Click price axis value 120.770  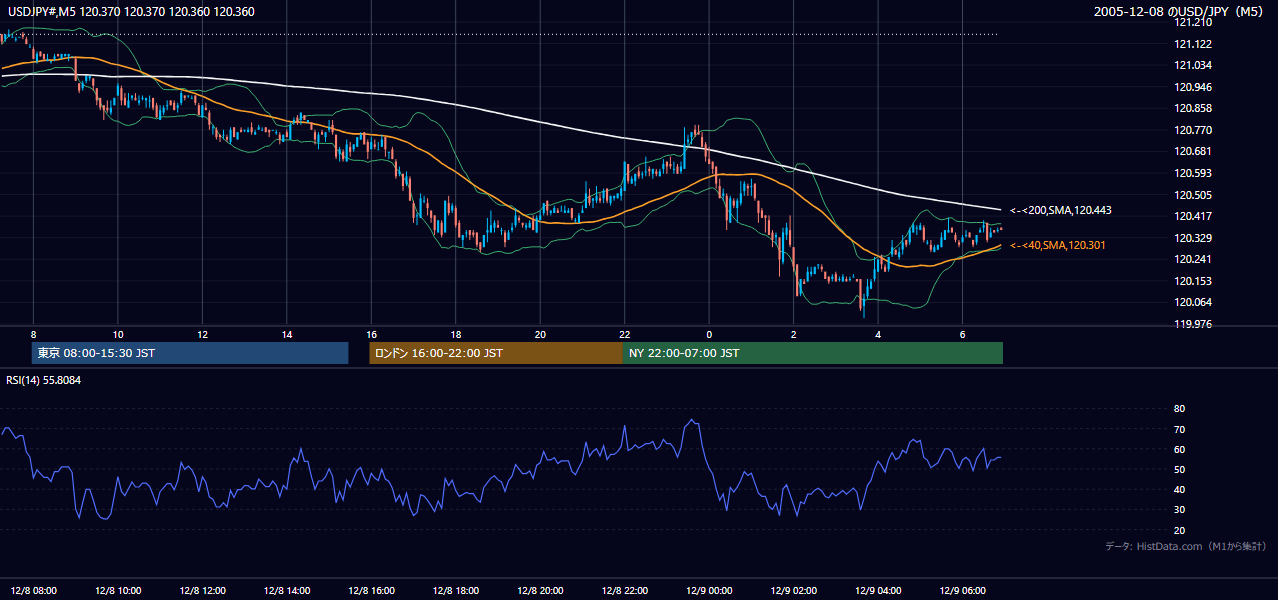tap(1193, 130)
